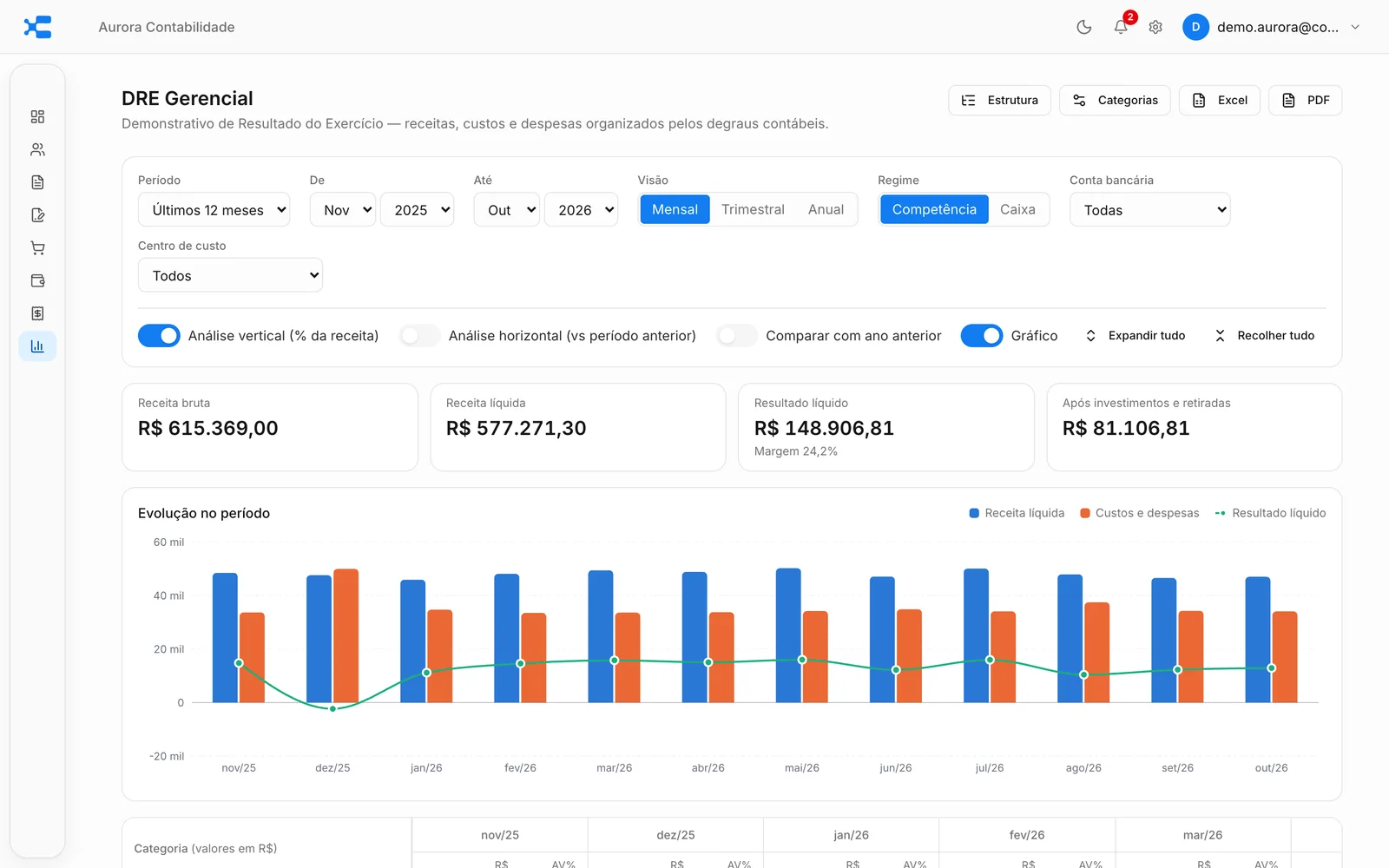Click the Resultado líquido legend marker
1389x868 pixels.
(x=1220, y=514)
